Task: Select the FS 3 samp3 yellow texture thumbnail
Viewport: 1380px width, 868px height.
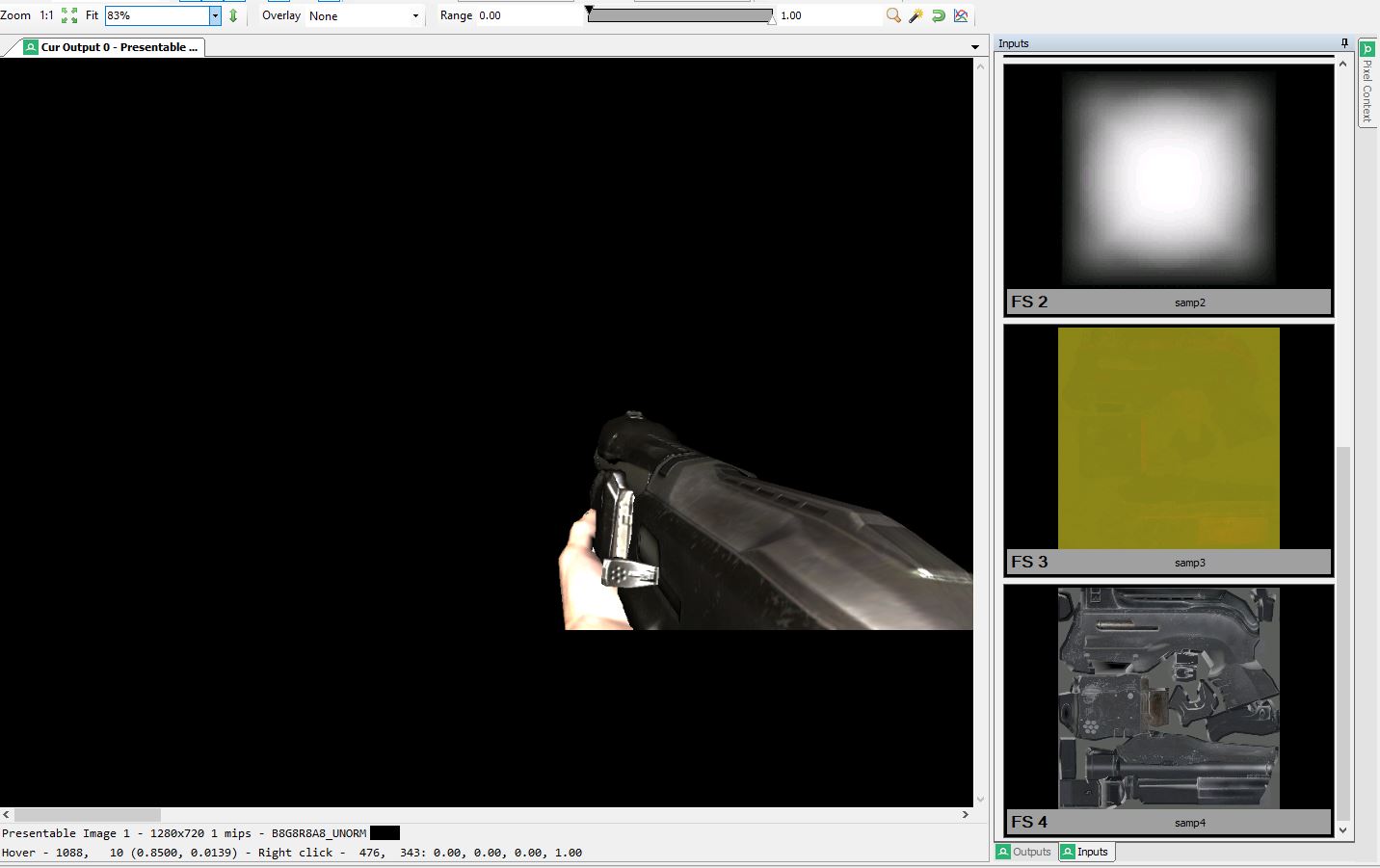Action: pos(1168,438)
